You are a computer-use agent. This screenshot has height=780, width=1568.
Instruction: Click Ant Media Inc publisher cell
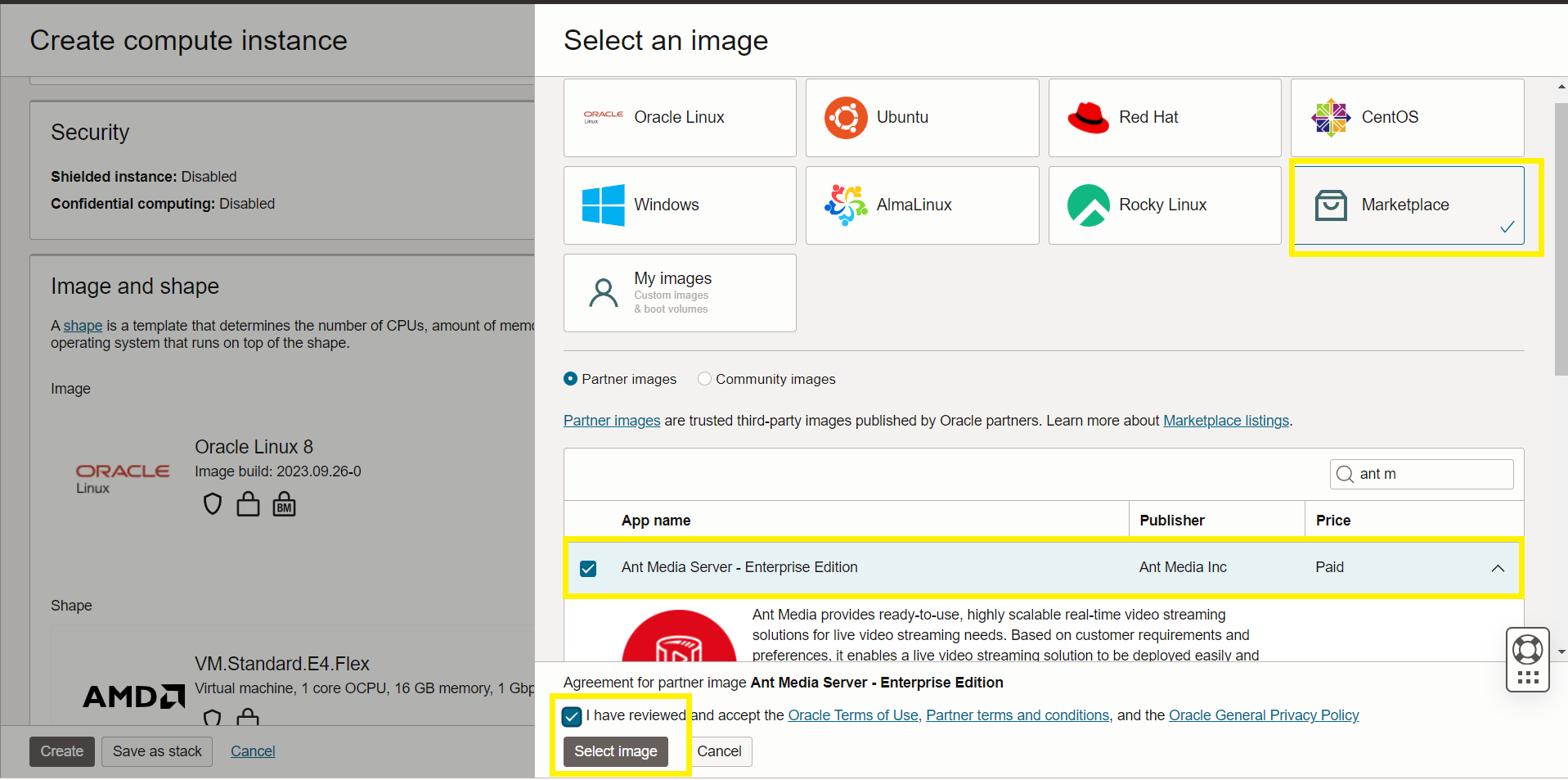(x=1183, y=567)
